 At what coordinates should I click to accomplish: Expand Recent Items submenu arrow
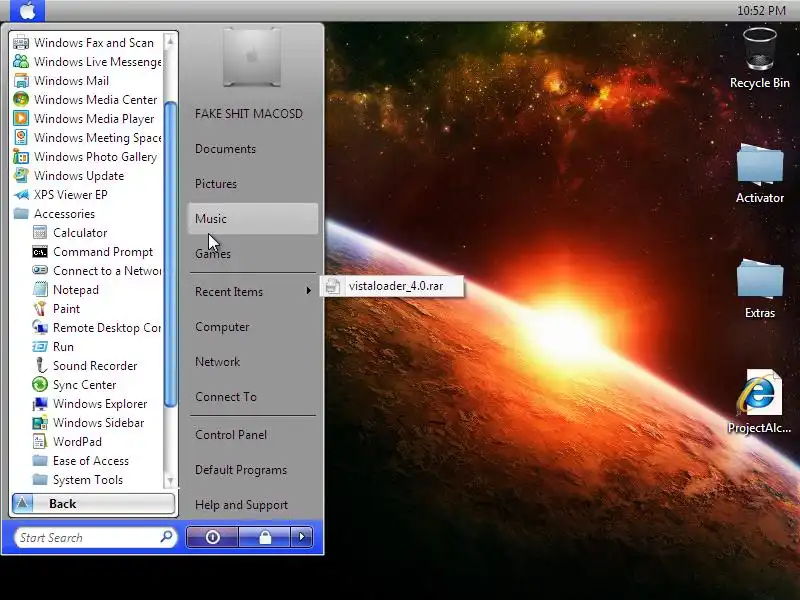(x=308, y=291)
